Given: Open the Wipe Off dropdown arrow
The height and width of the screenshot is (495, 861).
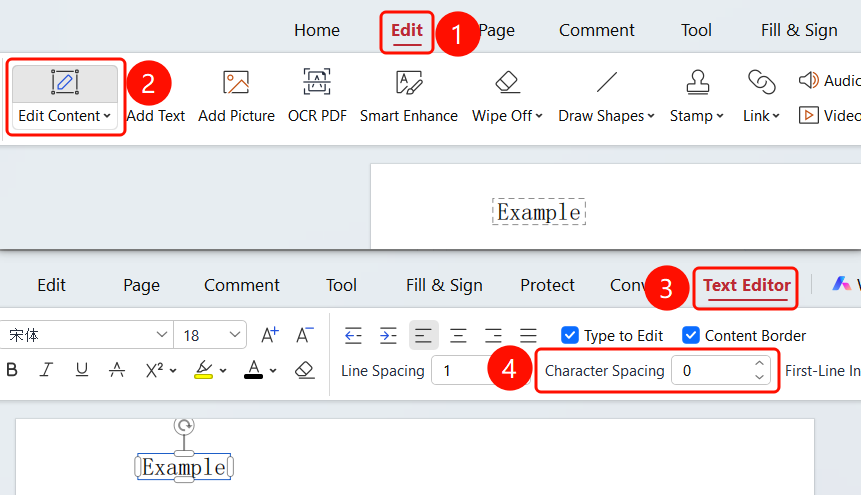Looking at the screenshot, I should tap(539, 116).
